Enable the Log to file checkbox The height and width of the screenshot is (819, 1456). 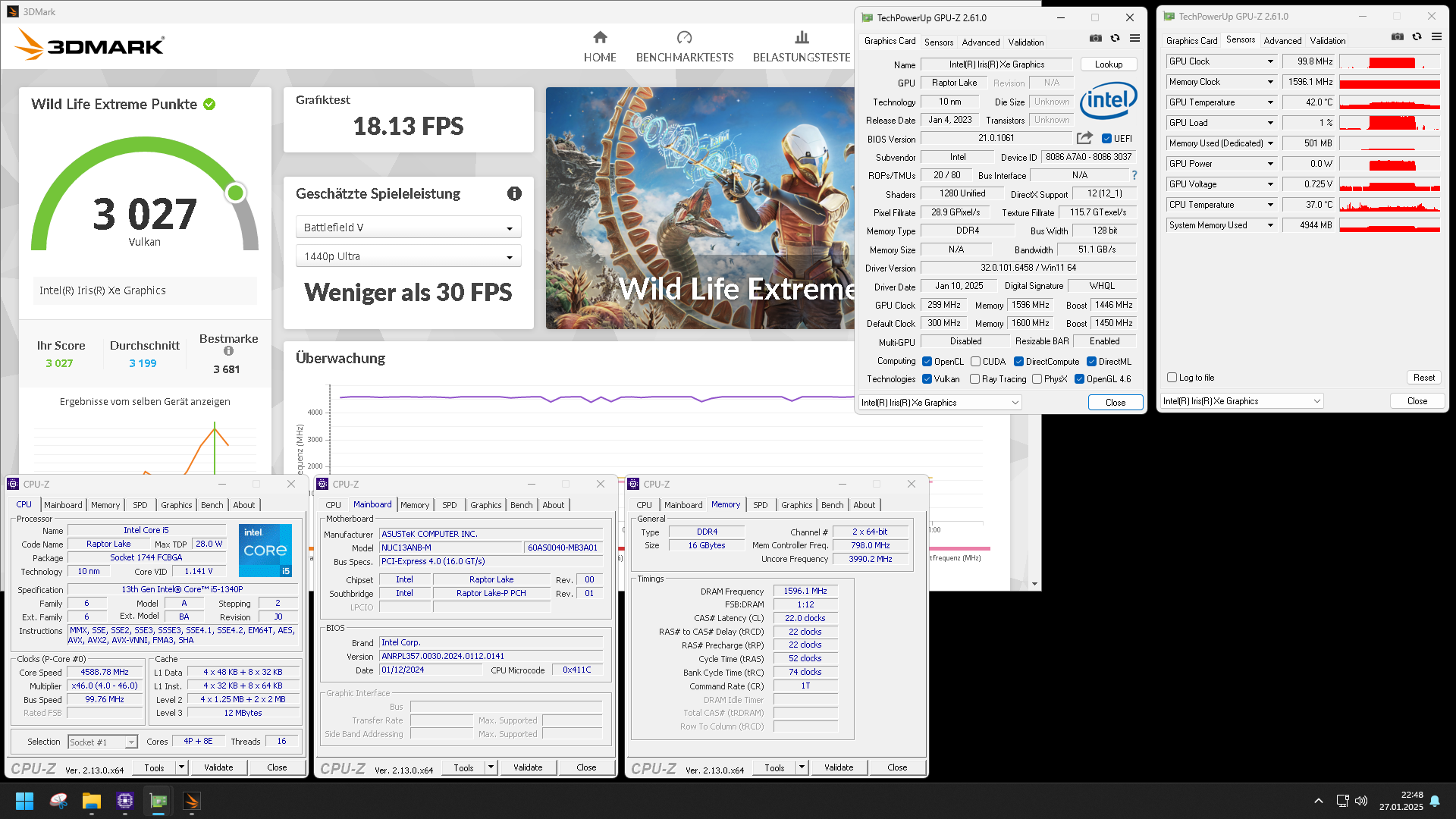tap(1172, 378)
